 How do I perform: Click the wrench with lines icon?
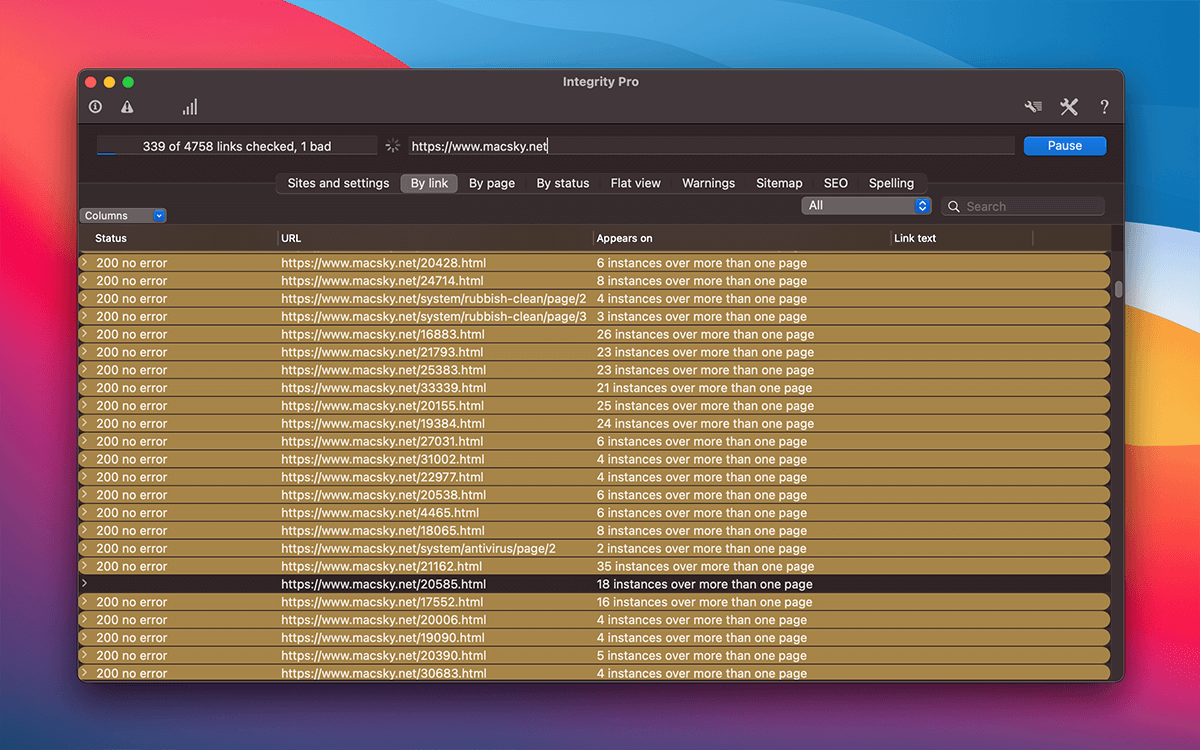1033,107
